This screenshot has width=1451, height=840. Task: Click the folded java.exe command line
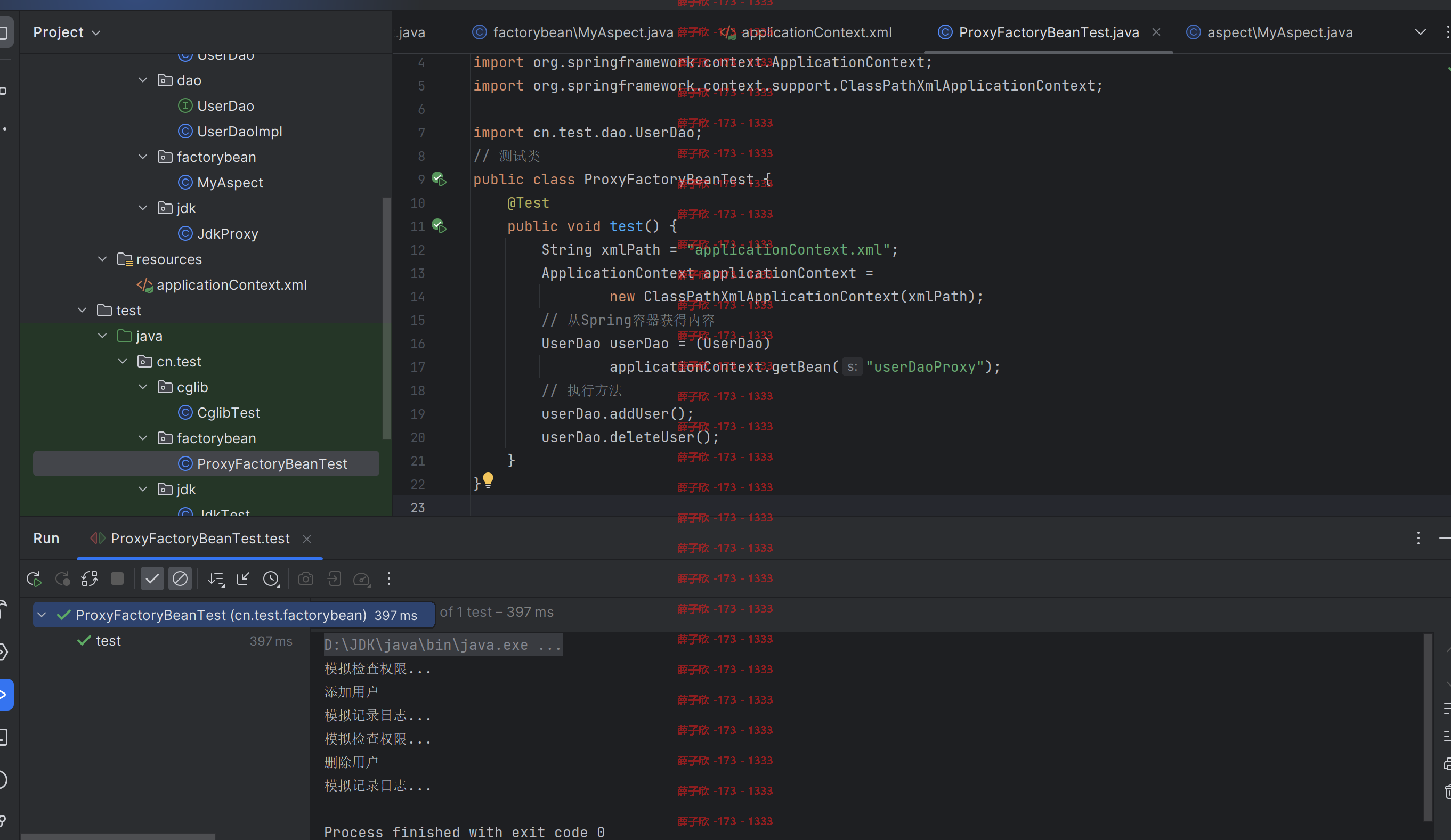pos(443,645)
